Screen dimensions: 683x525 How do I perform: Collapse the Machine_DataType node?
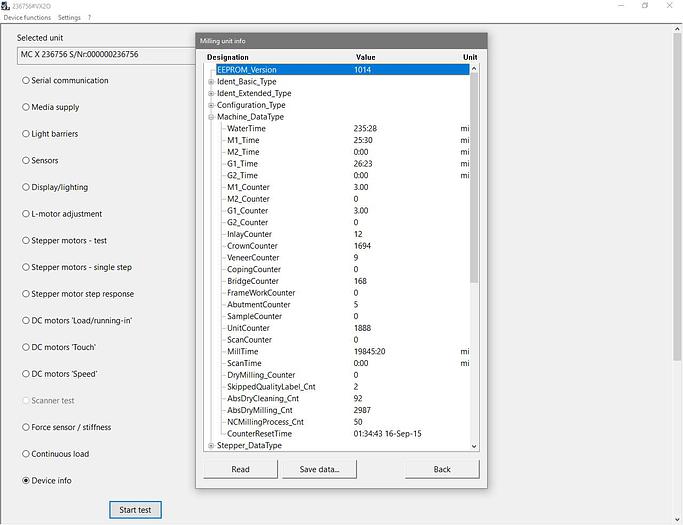point(211,117)
